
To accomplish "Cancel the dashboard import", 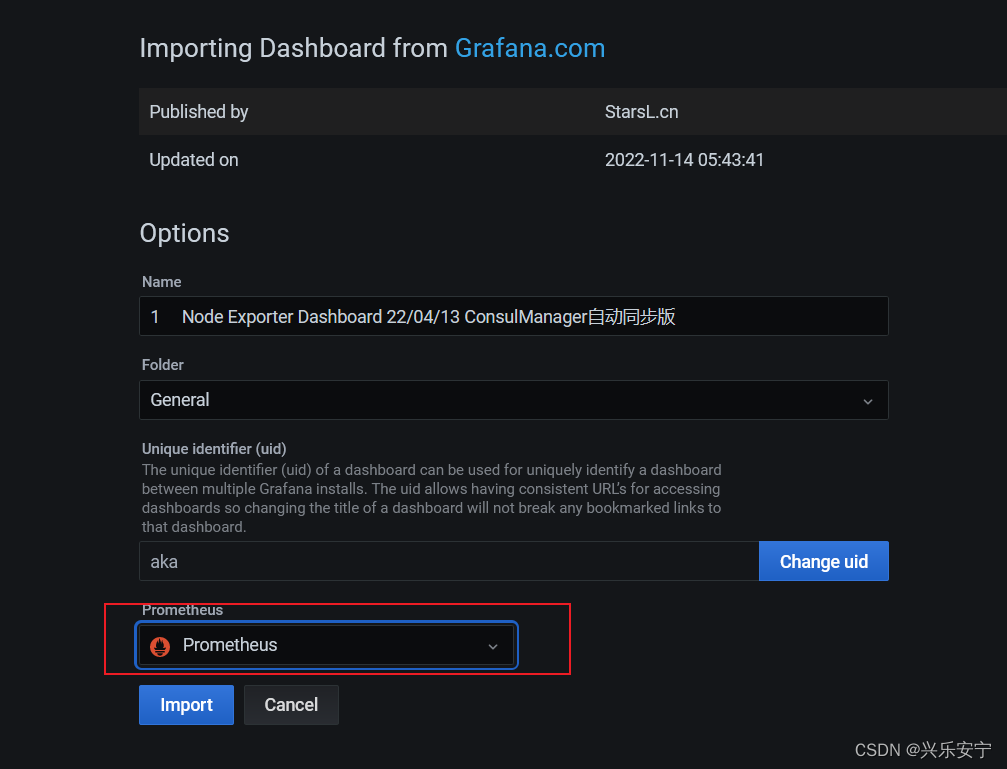I will 291,705.
